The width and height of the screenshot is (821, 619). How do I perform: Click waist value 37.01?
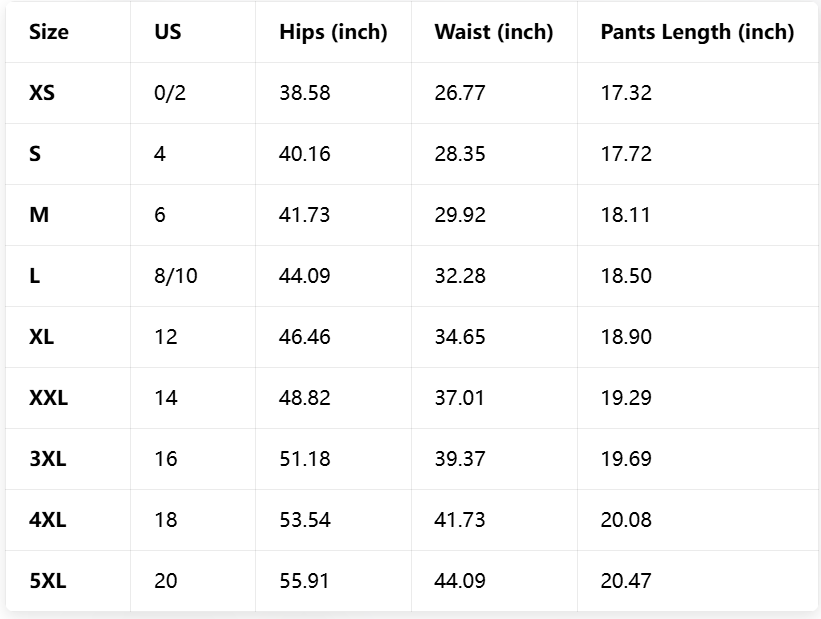click(459, 398)
